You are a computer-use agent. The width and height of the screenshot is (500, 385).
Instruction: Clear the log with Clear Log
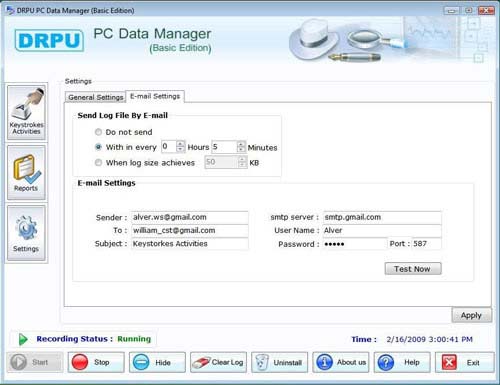pos(218,362)
